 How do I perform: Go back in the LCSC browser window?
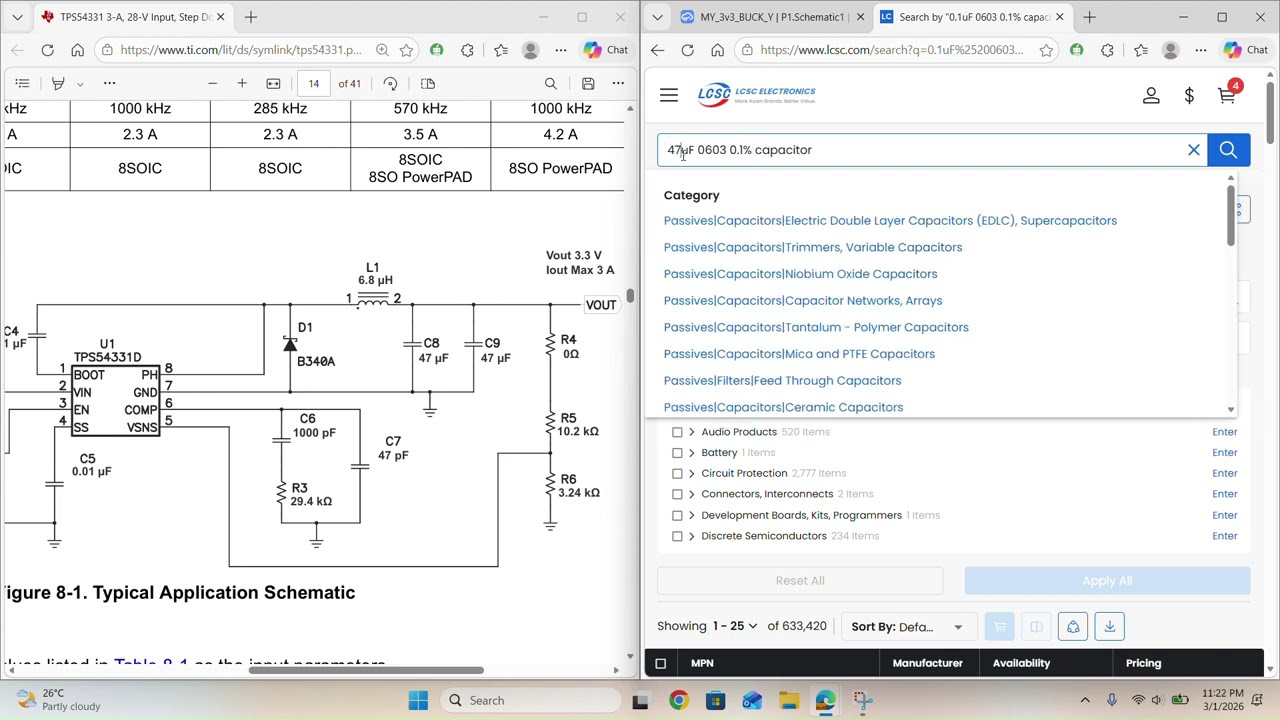pyautogui.click(x=657, y=50)
